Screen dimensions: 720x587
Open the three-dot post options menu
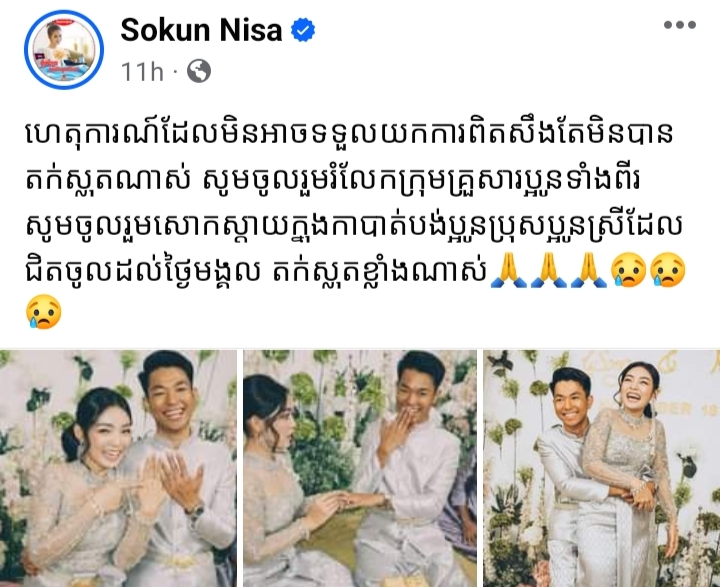pyautogui.click(x=680, y=25)
